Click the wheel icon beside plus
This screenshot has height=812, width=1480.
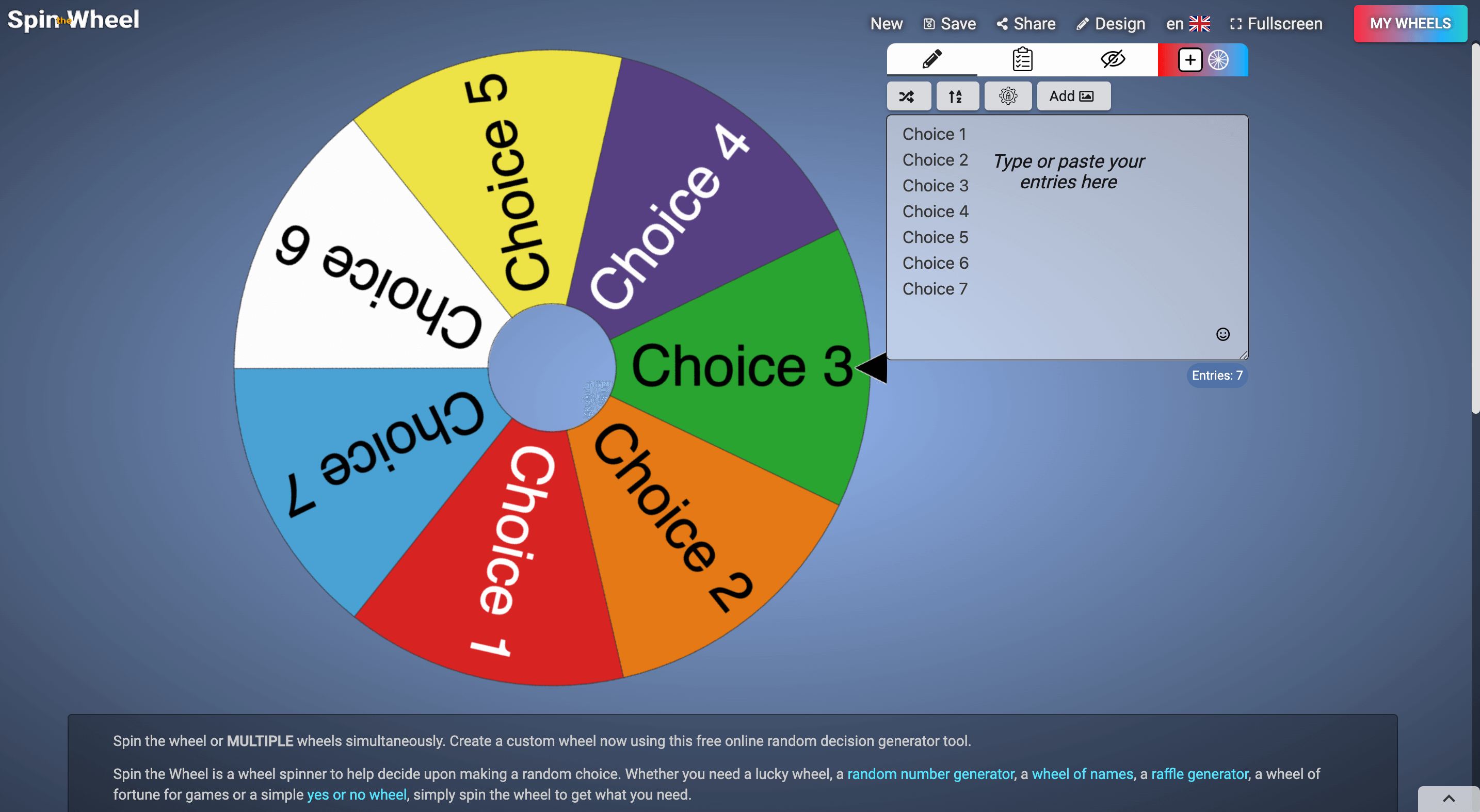1218,60
